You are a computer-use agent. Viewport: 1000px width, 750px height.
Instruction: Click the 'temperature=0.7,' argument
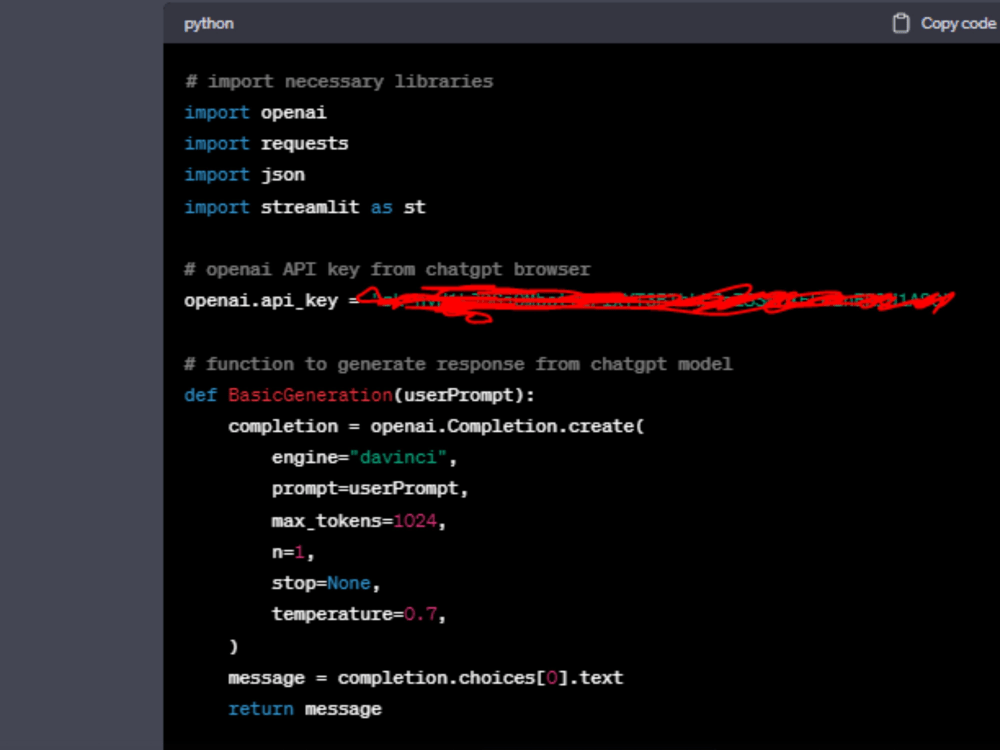pos(359,614)
